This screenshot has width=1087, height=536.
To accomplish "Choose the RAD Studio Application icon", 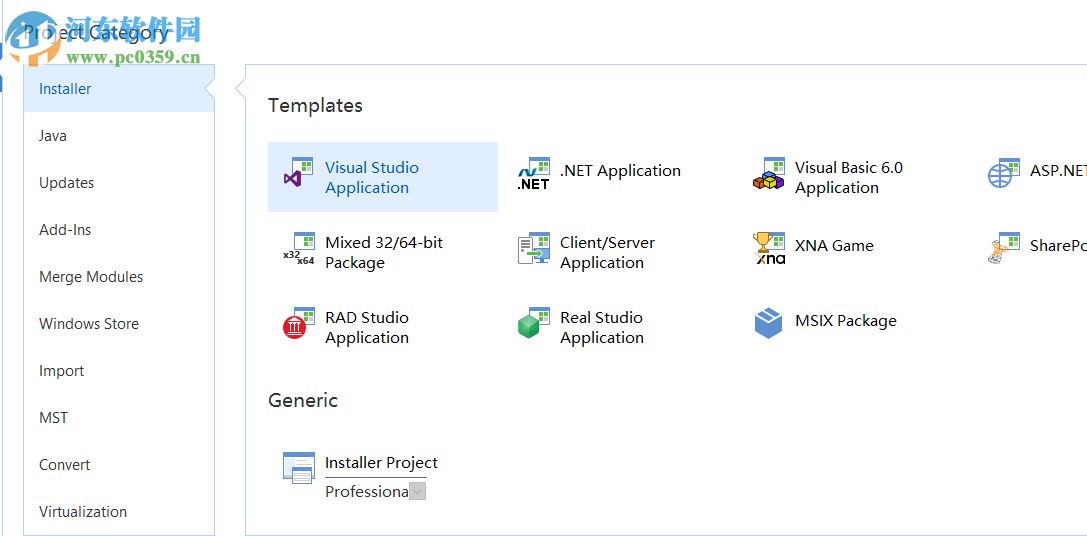I will pyautogui.click(x=299, y=323).
